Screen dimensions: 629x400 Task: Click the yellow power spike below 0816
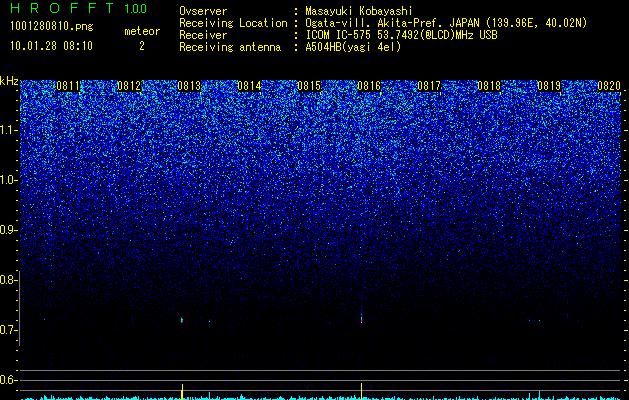tap(361, 390)
